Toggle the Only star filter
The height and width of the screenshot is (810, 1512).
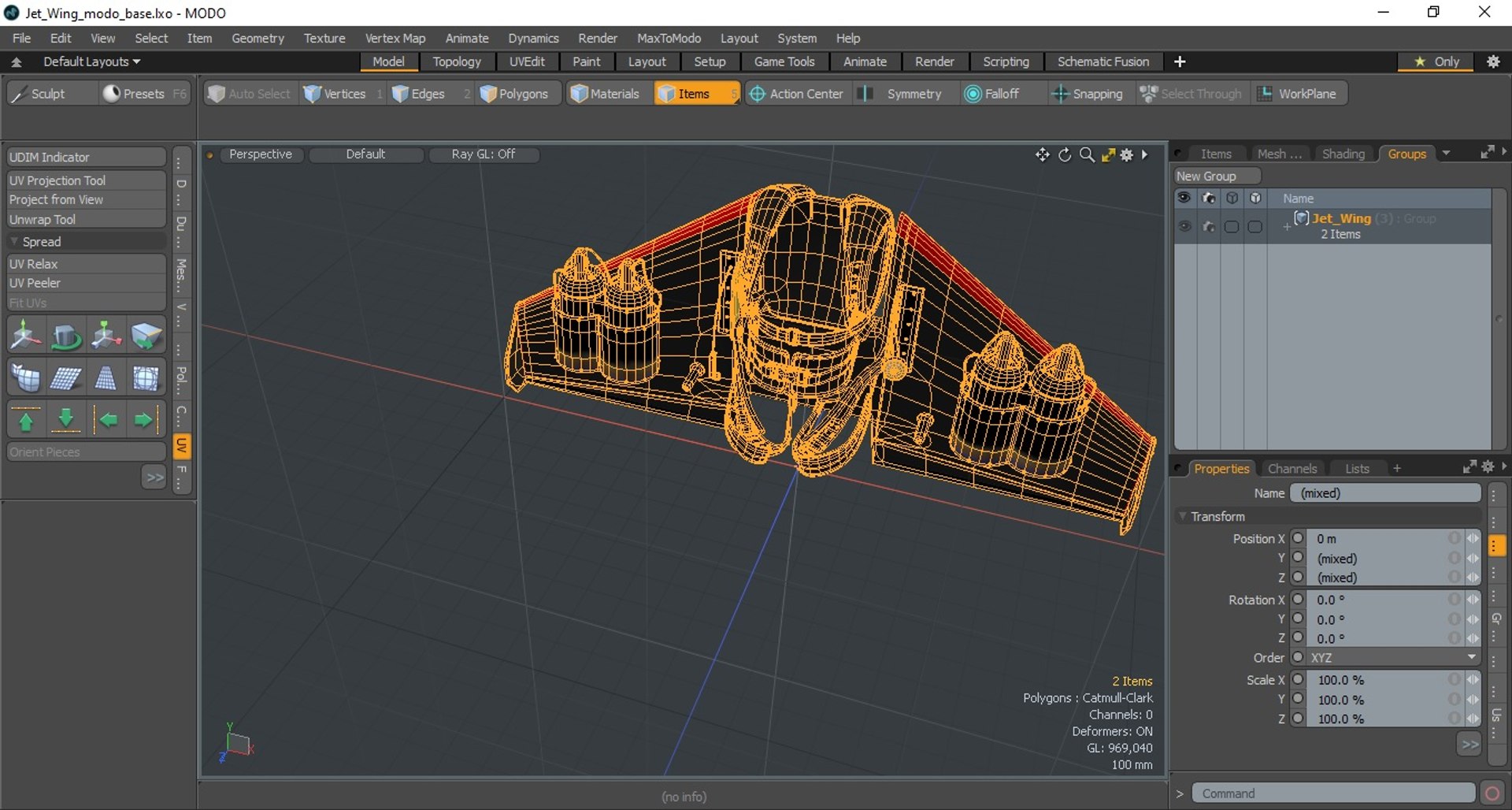pos(1436,61)
